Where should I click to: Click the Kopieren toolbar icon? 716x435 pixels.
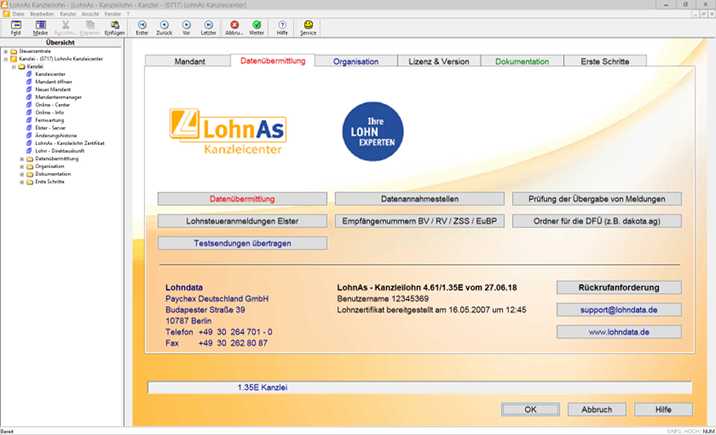[x=90, y=25]
